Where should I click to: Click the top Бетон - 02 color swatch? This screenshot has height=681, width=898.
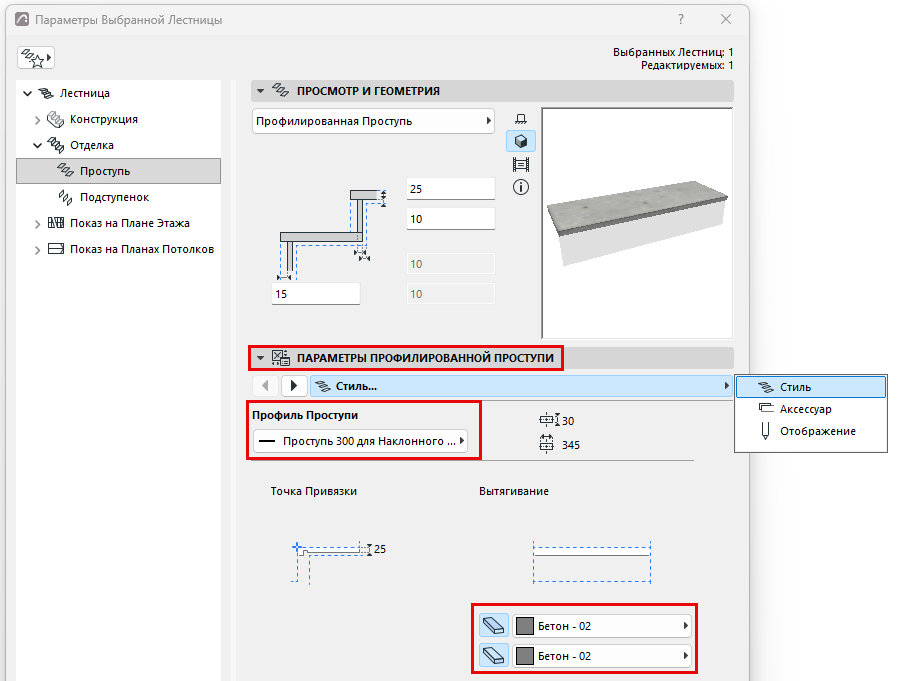525,626
